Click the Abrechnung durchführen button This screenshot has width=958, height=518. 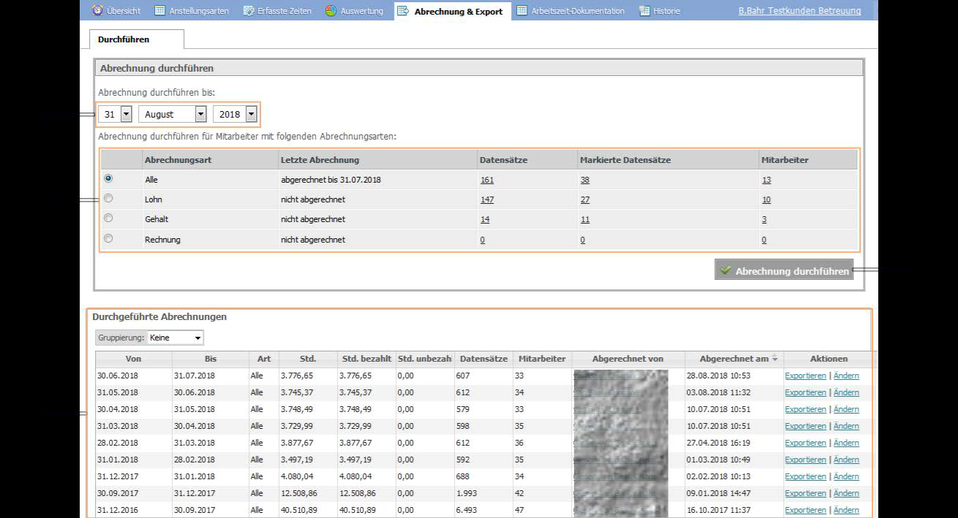coord(784,270)
